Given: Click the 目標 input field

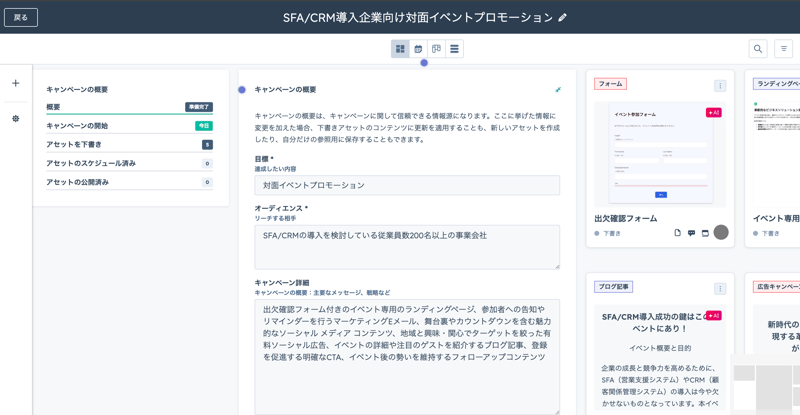Looking at the screenshot, I should point(407,185).
